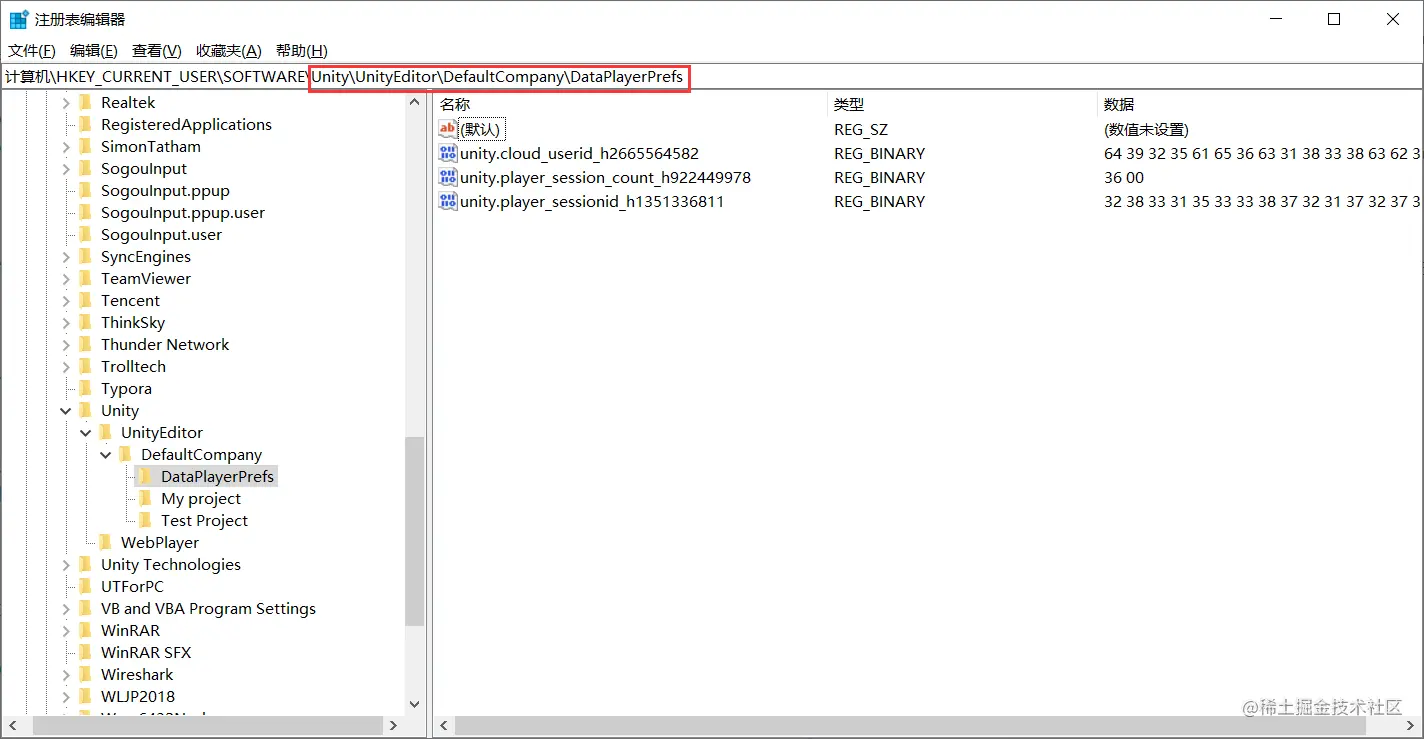Click the DataPlayerPrefs folder icon
The height and width of the screenshot is (739, 1424).
click(145, 477)
